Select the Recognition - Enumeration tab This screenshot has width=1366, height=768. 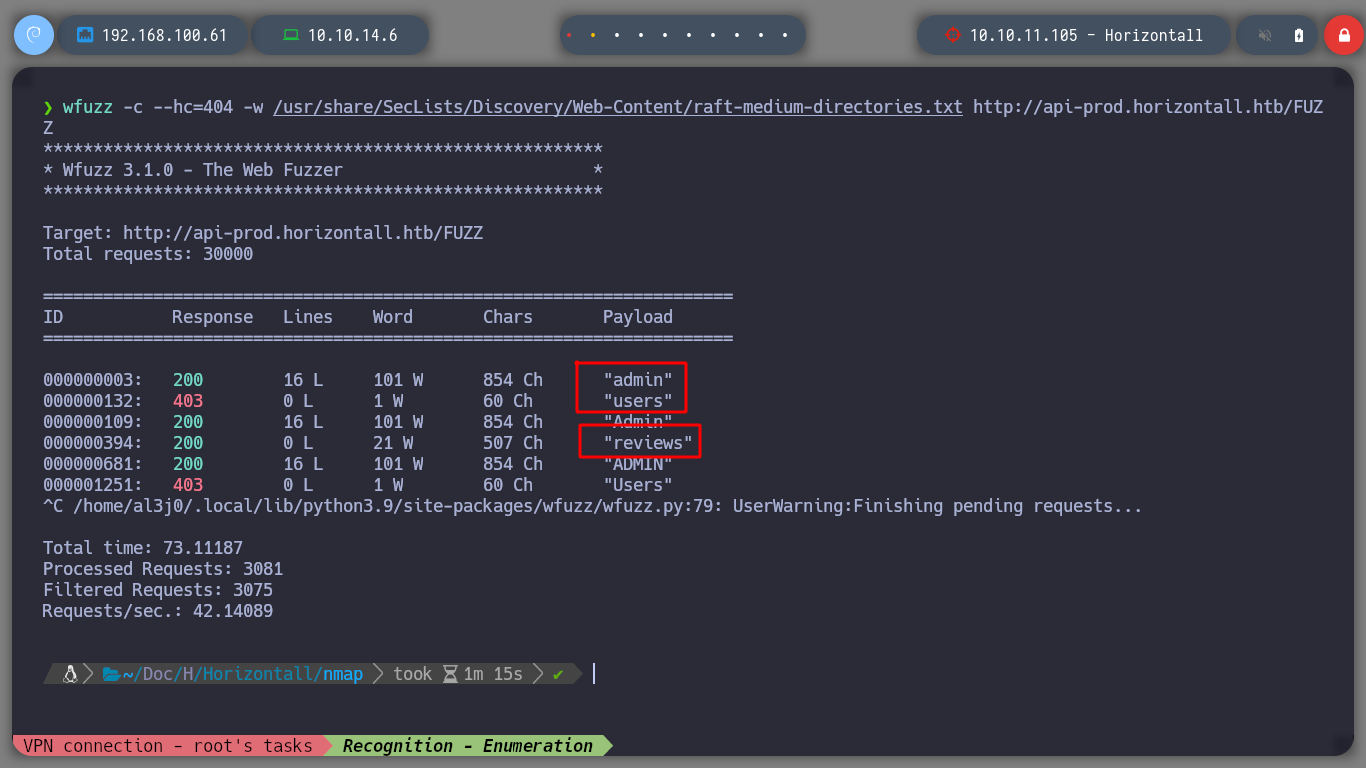(x=468, y=746)
